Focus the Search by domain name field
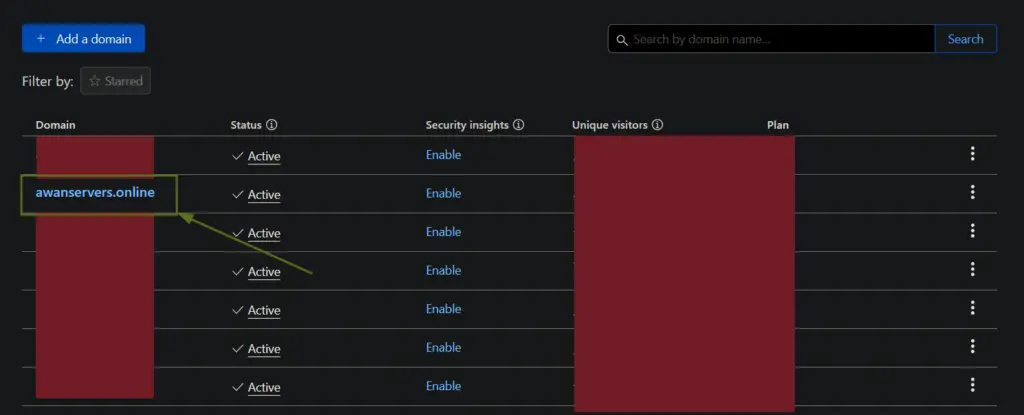Viewport: 1024px width, 415px height. [x=771, y=39]
